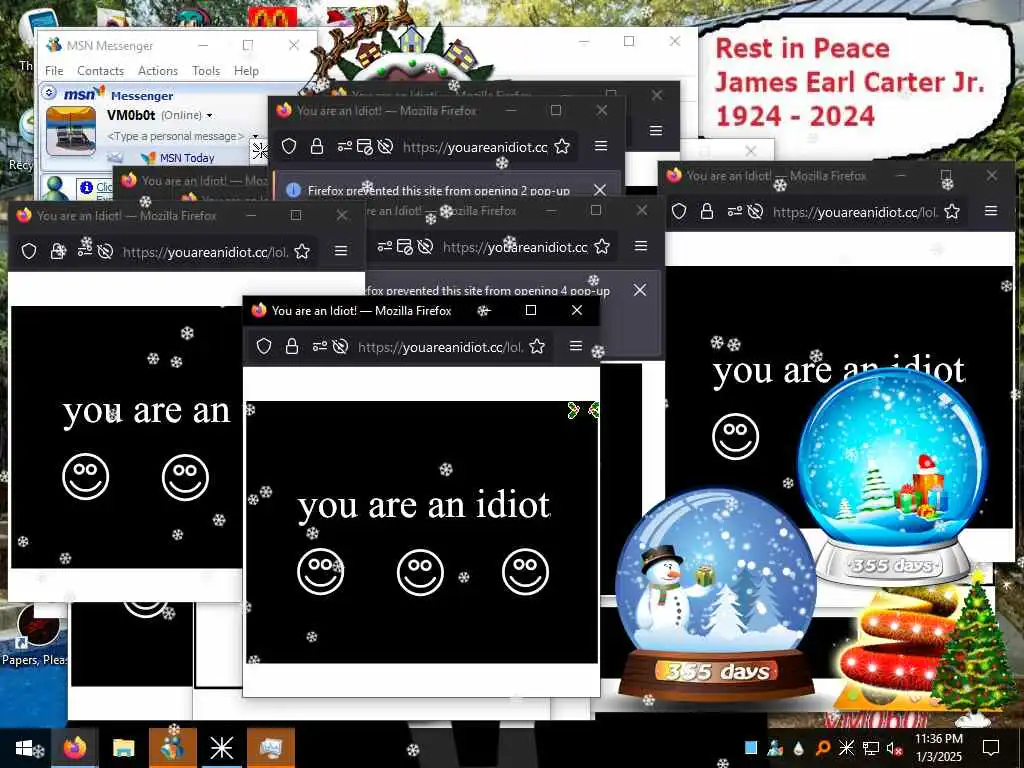Dismiss the 'prevented 4 pop-up' notification bar

(x=639, y=290)
